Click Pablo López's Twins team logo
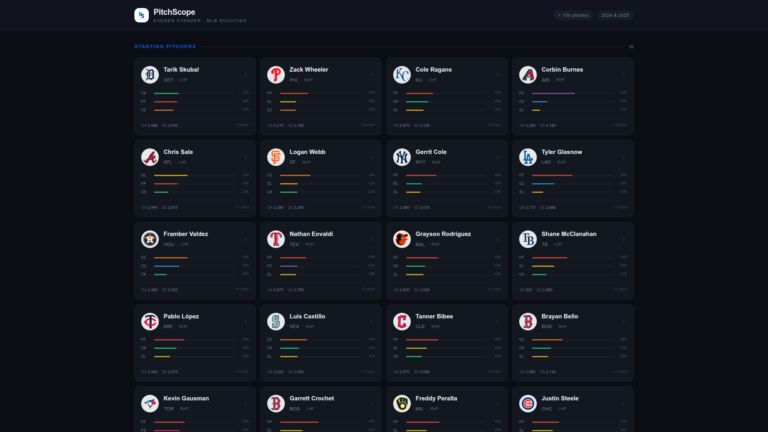This screenshot has height=432, width=768. 150,321
